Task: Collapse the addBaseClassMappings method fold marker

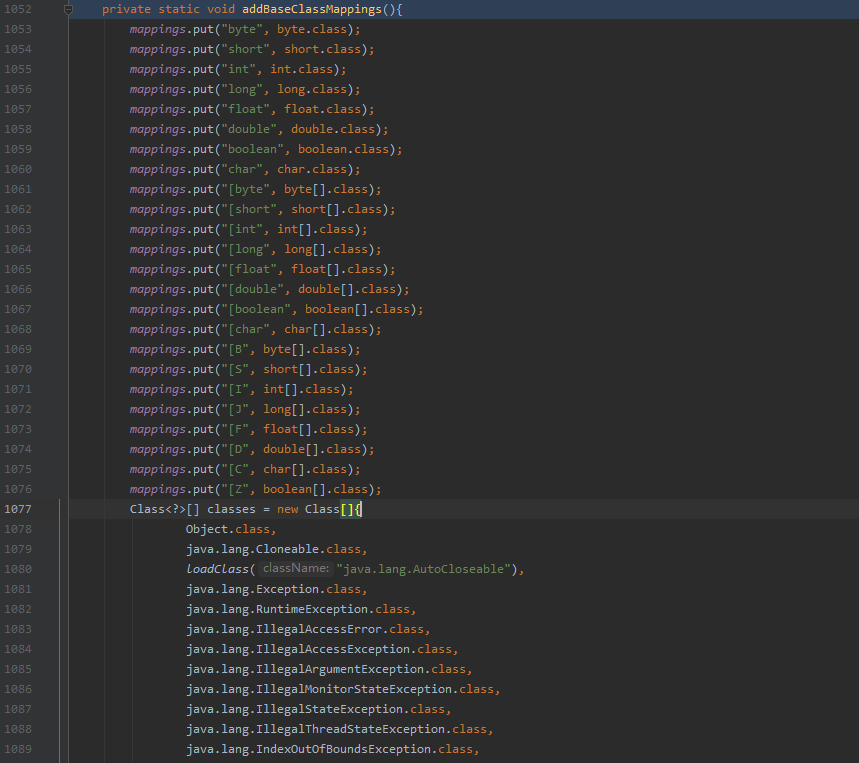Action: click(68, 9)
